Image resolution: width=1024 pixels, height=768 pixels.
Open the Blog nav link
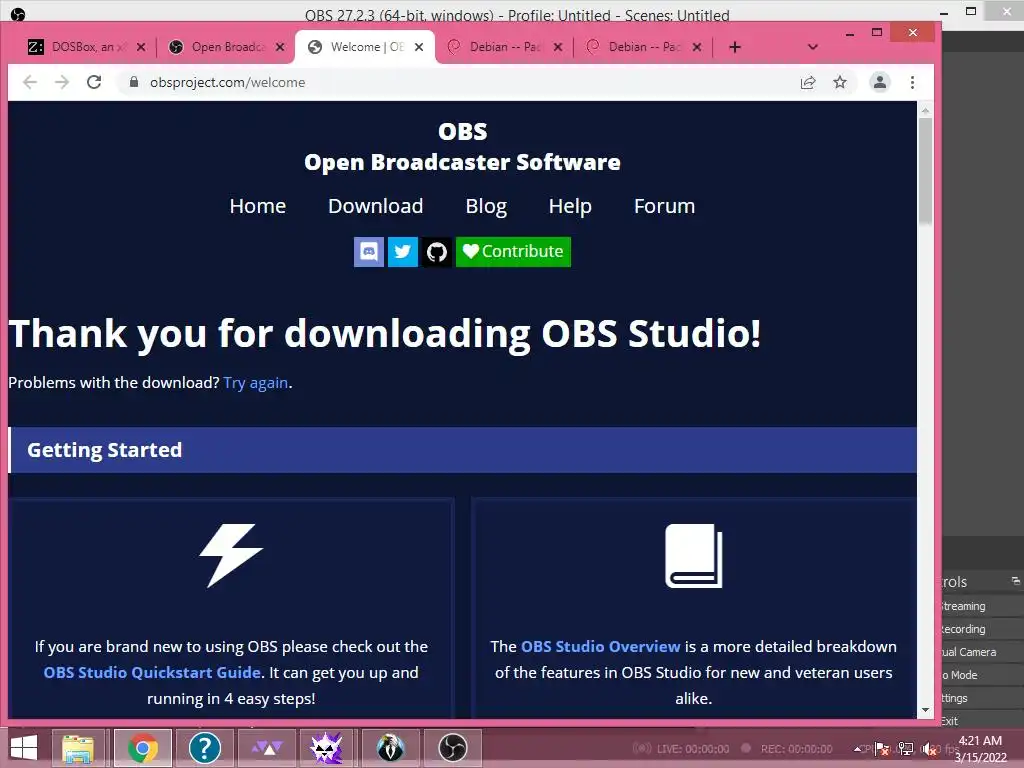487,206
